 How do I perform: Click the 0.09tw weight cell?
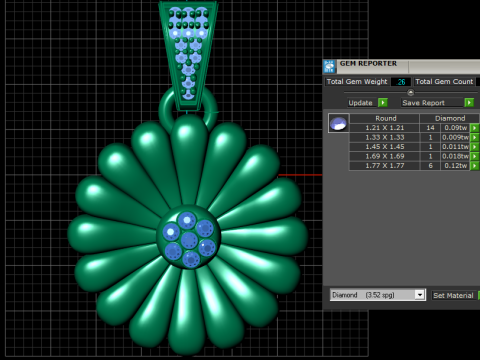tap(455, 128)
